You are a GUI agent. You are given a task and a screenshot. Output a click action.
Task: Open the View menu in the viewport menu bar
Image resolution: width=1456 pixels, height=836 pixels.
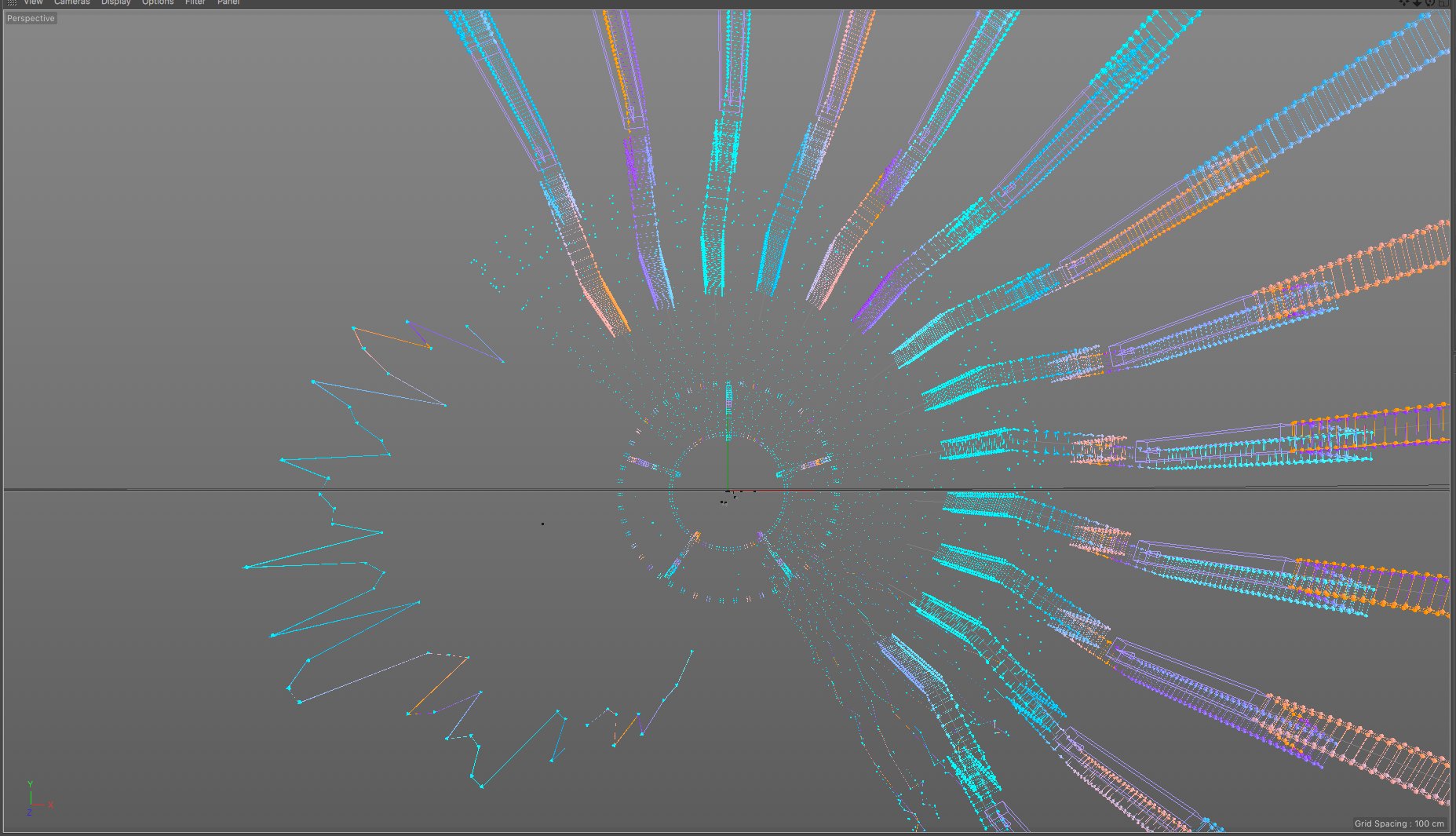pyautogui.click(x=33, y=2)
